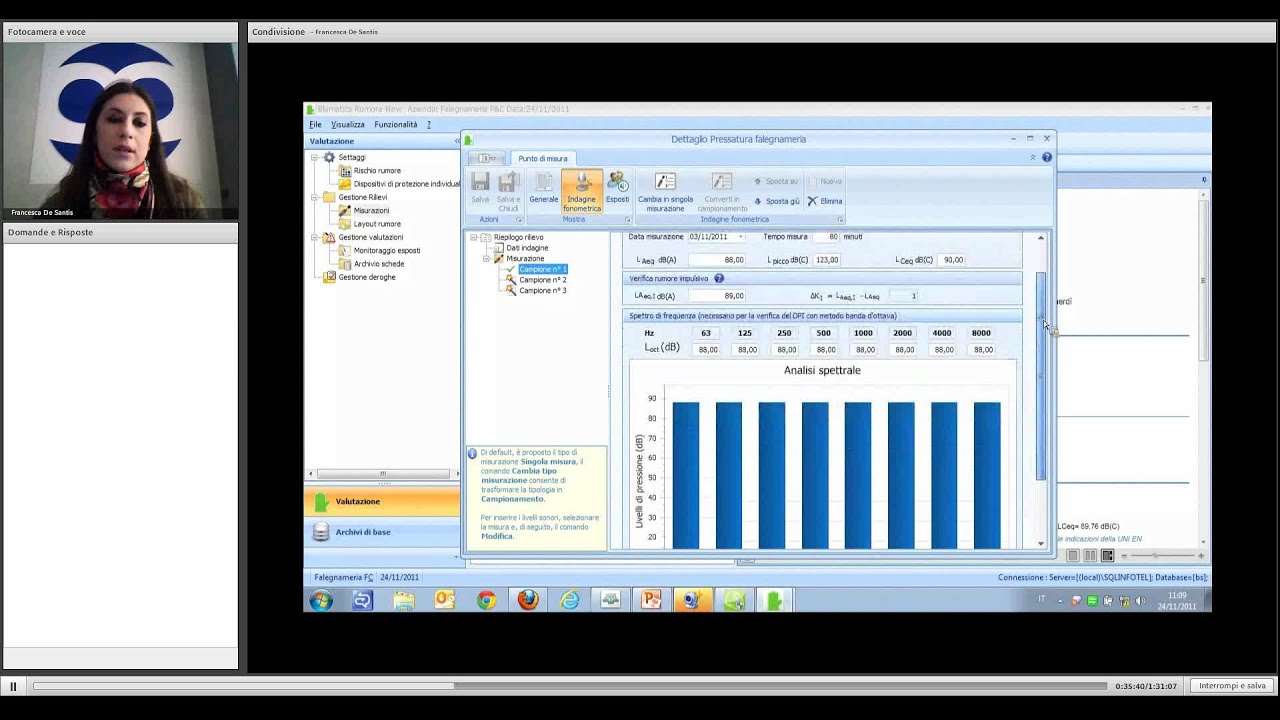
Task: Switch to the Punto di misura tab
Action: [543, 158]
